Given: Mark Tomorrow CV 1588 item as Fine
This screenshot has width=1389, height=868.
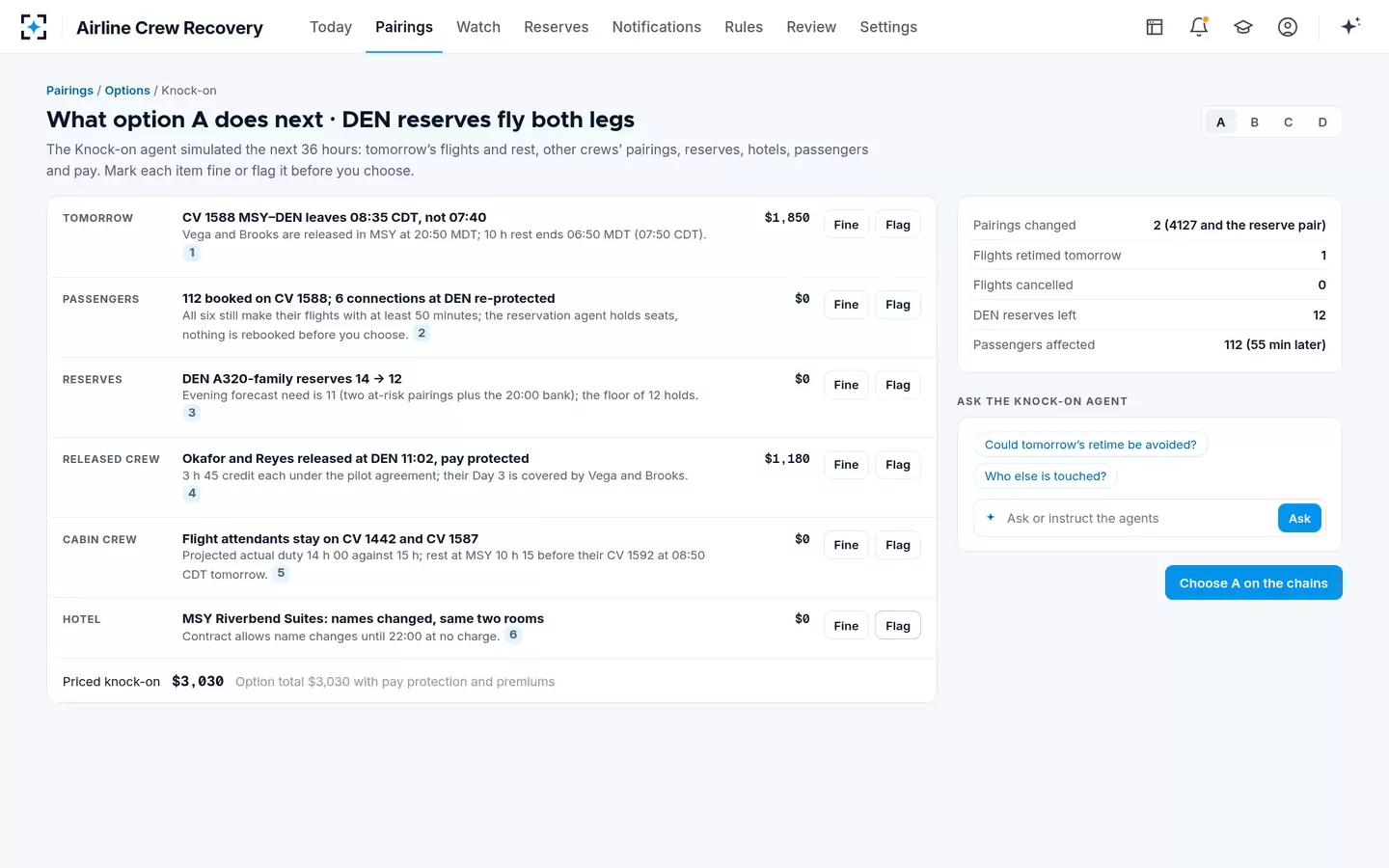Looking at the screenshot, I should click(x=846, y=225).
